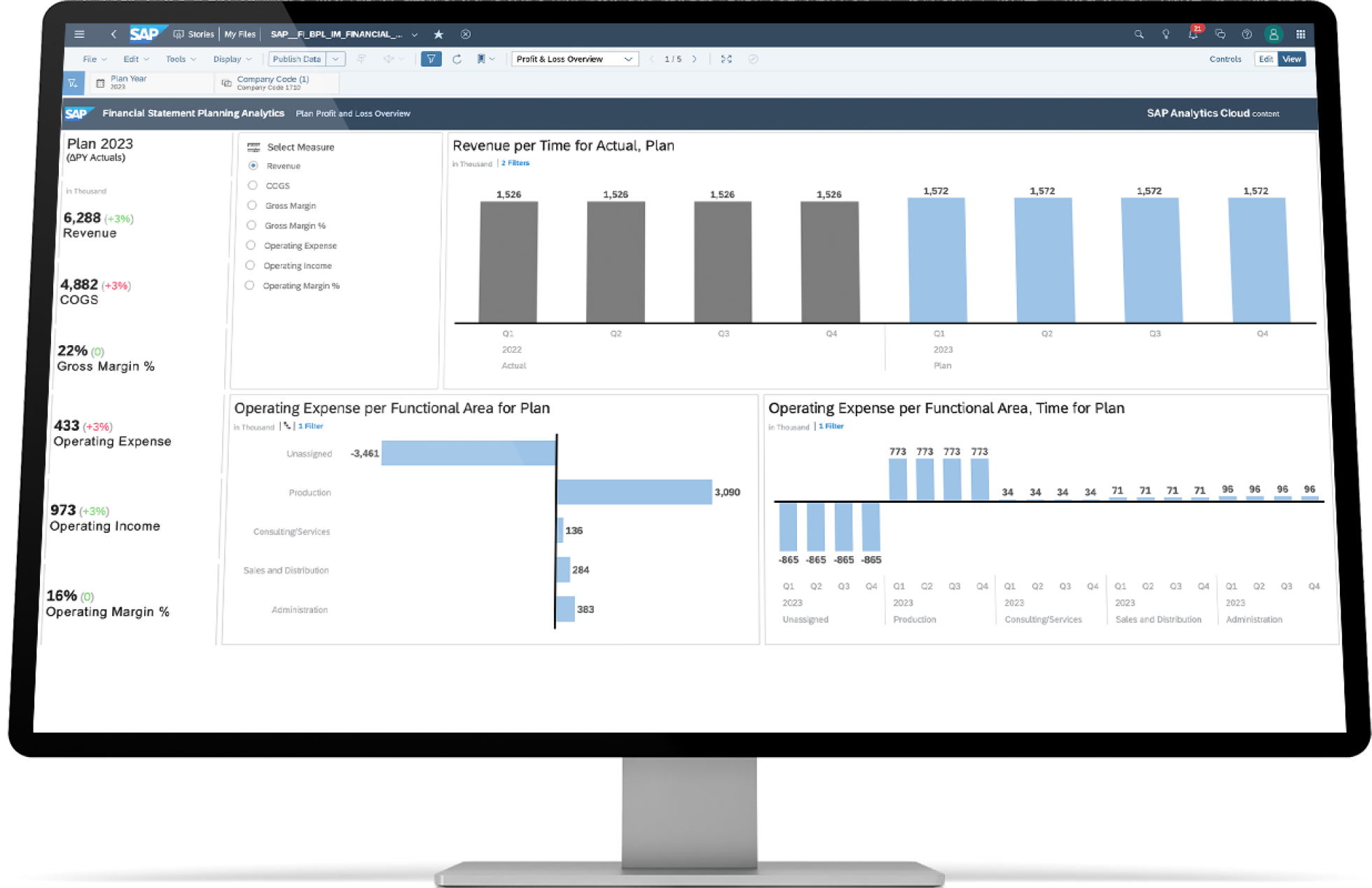The width and height of the screenshot is (1372, 888).
Task: Click the Q1 2023 Plan revenue bar
Action: click(x=936, y=260)
